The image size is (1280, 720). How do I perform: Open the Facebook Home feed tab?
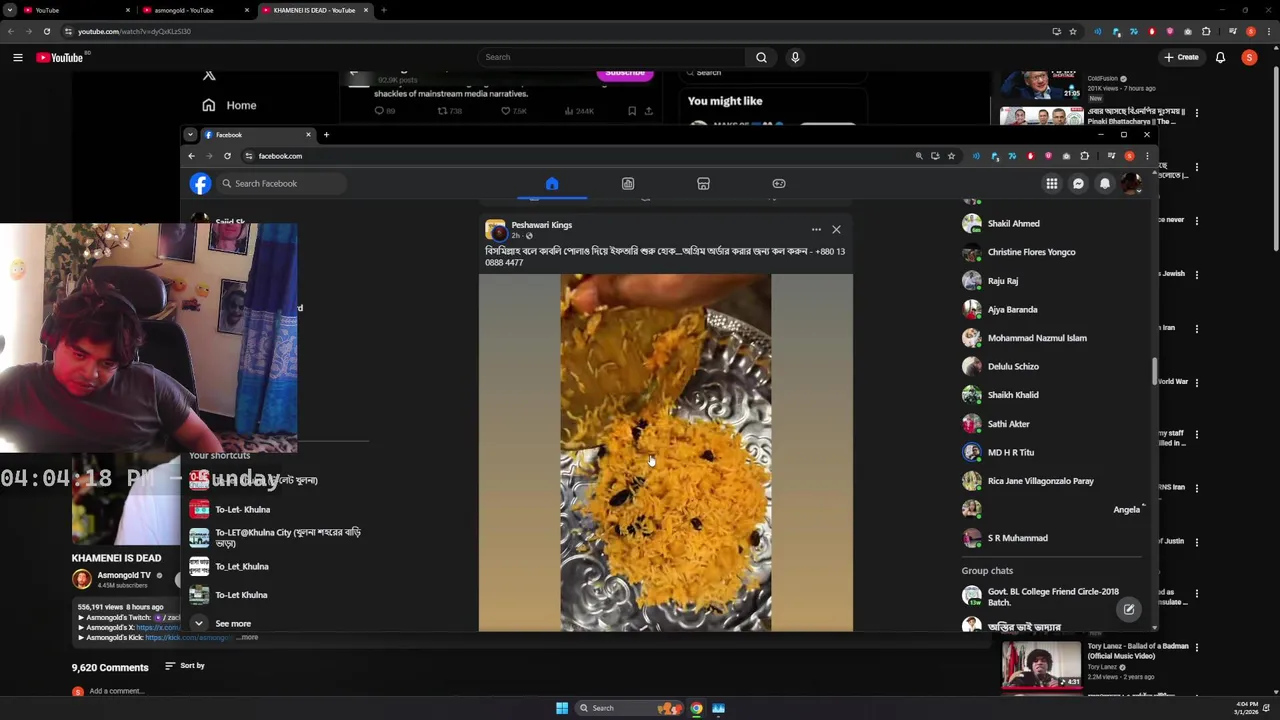pos(552,183)
